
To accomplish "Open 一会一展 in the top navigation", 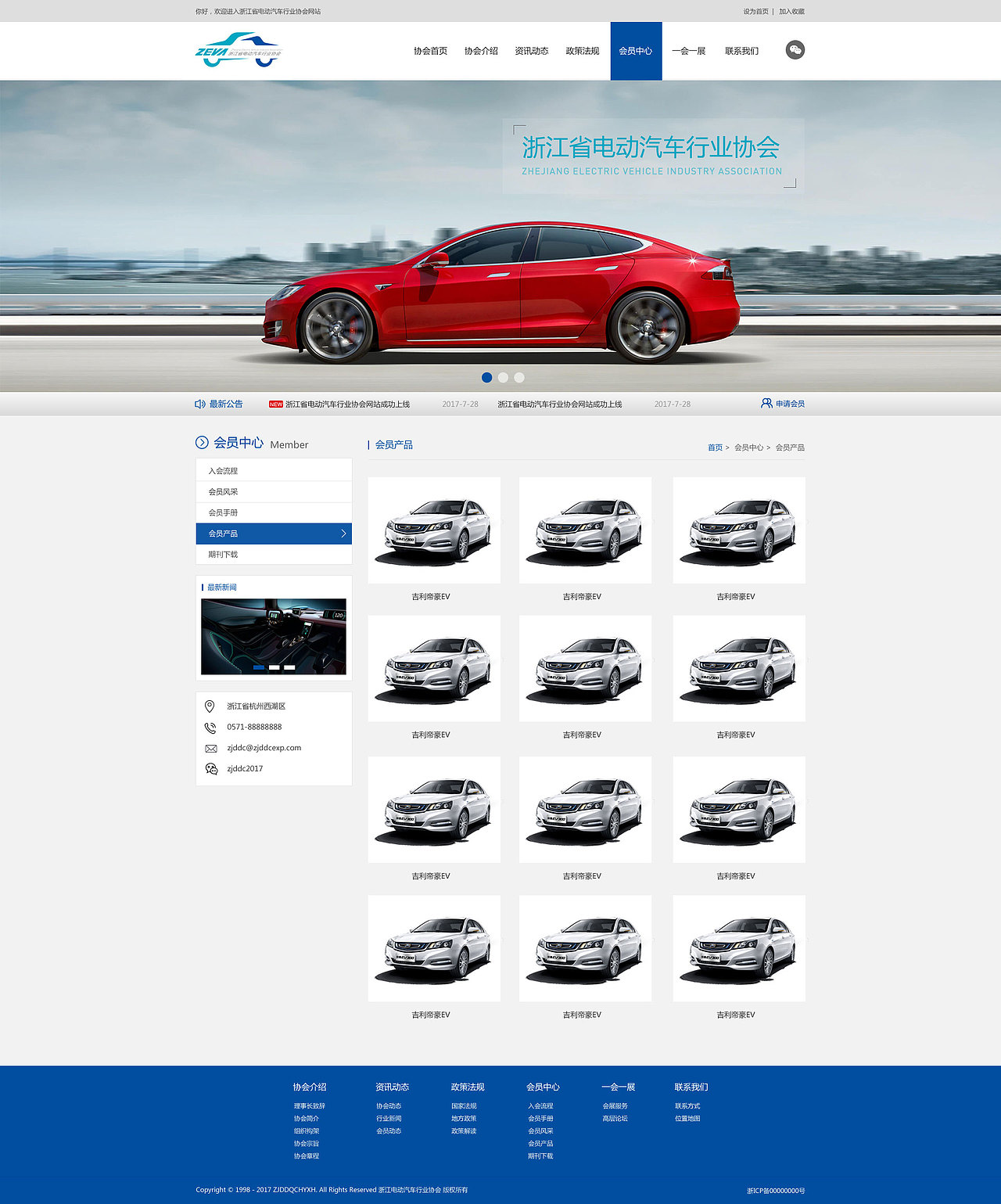I will (x=689, y=51).
